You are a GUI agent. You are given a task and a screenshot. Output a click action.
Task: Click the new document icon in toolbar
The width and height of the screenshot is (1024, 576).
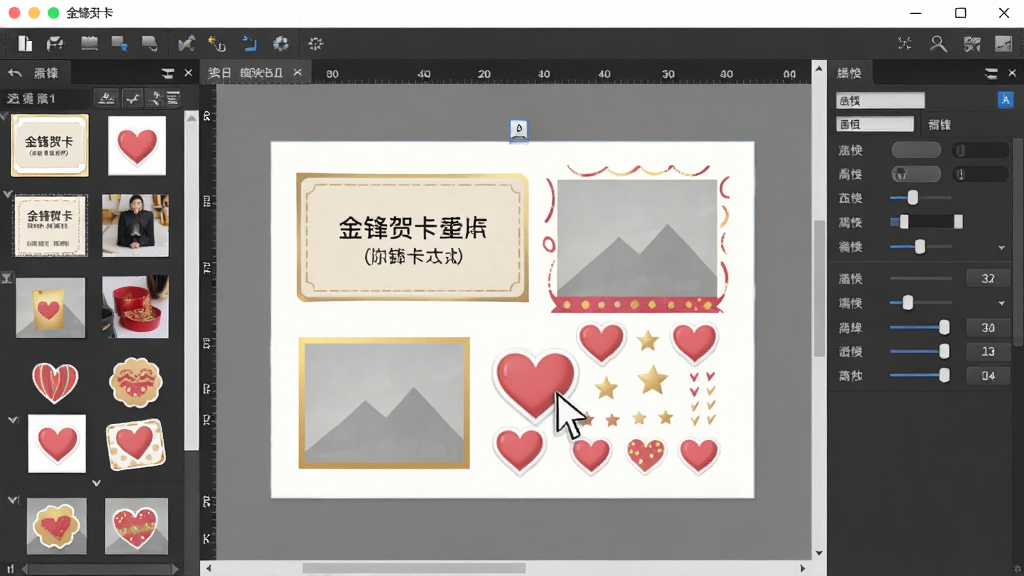[x=25, y=44]
